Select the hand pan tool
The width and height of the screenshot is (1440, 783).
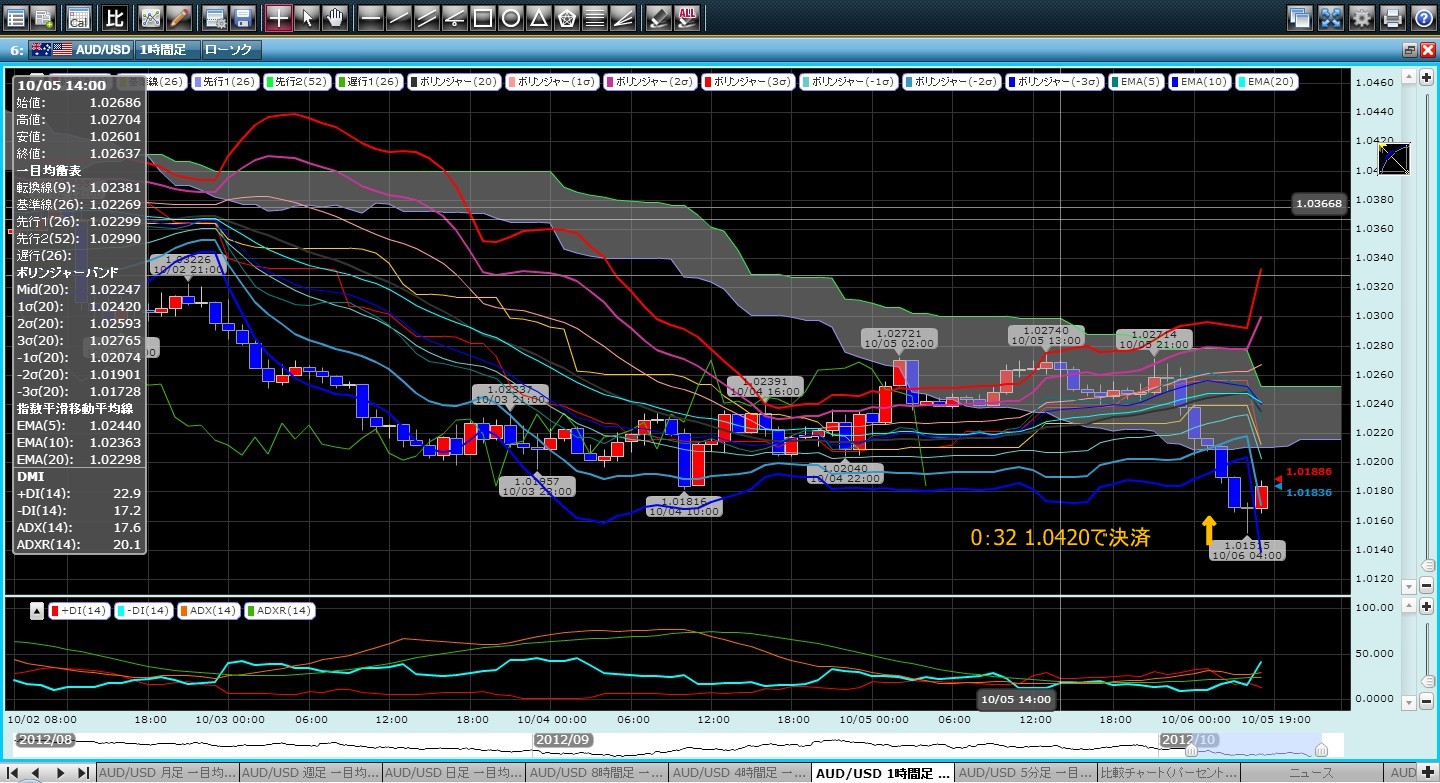point(335,17)
